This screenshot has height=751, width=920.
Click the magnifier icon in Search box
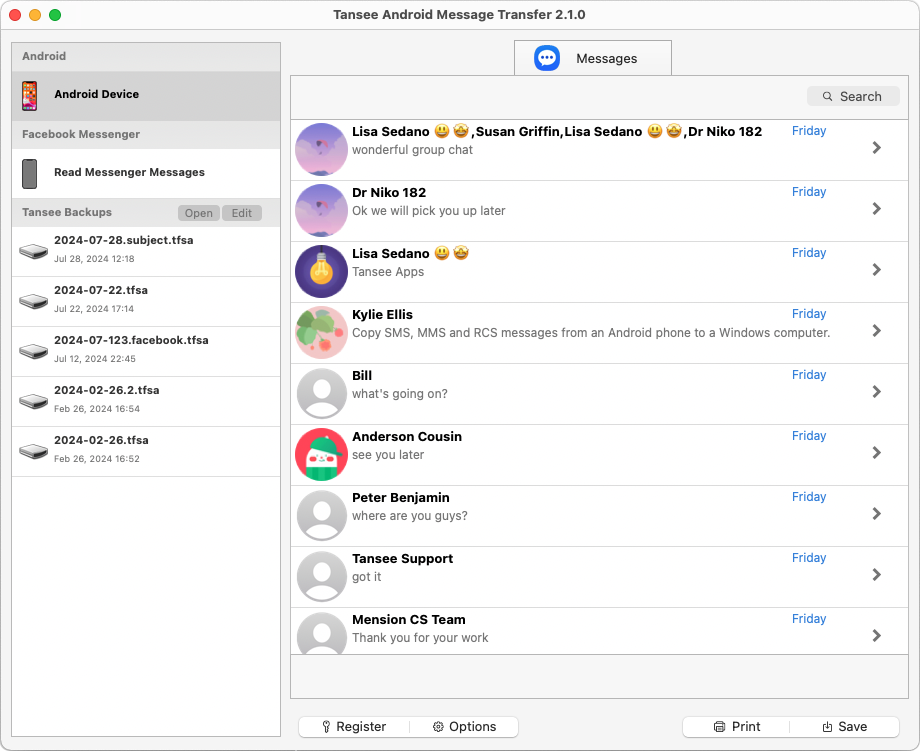coord(827,96)
